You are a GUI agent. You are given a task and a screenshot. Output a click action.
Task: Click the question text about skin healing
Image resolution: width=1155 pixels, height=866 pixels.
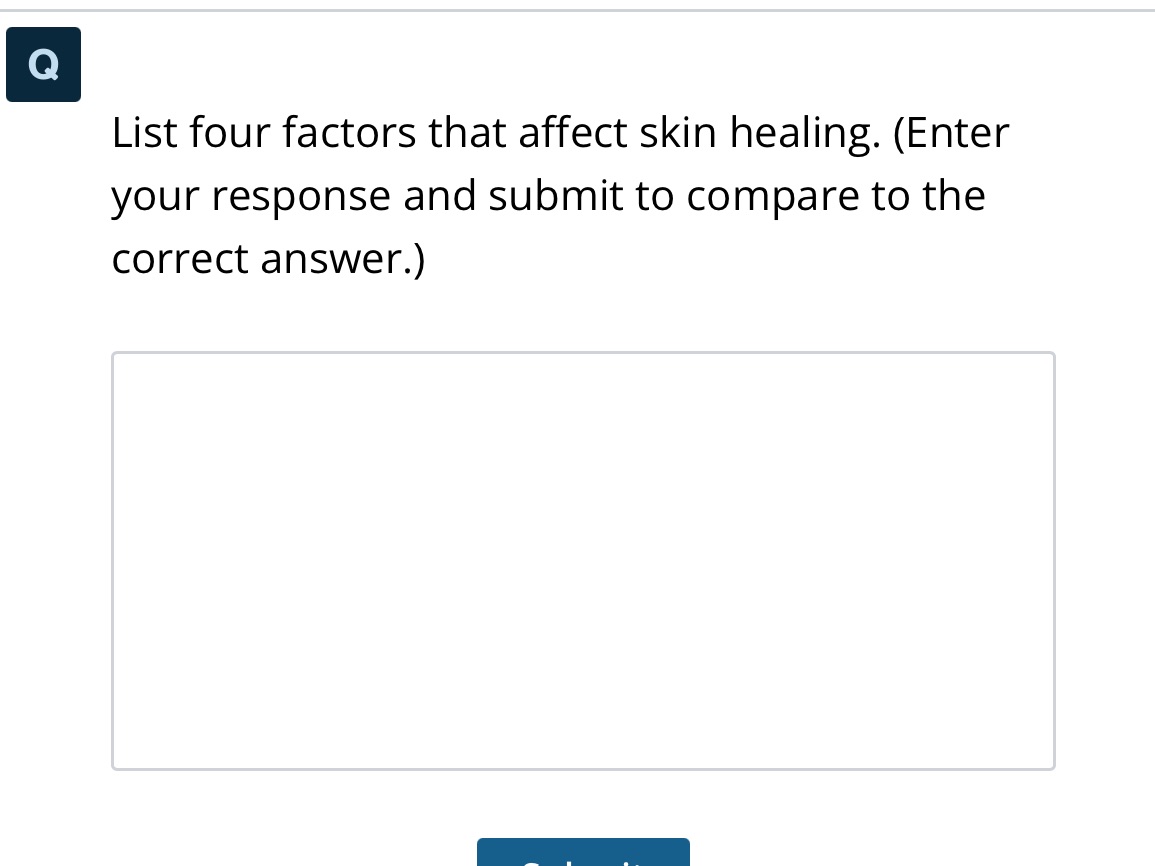pyautogui.click(x=560, y=195)
